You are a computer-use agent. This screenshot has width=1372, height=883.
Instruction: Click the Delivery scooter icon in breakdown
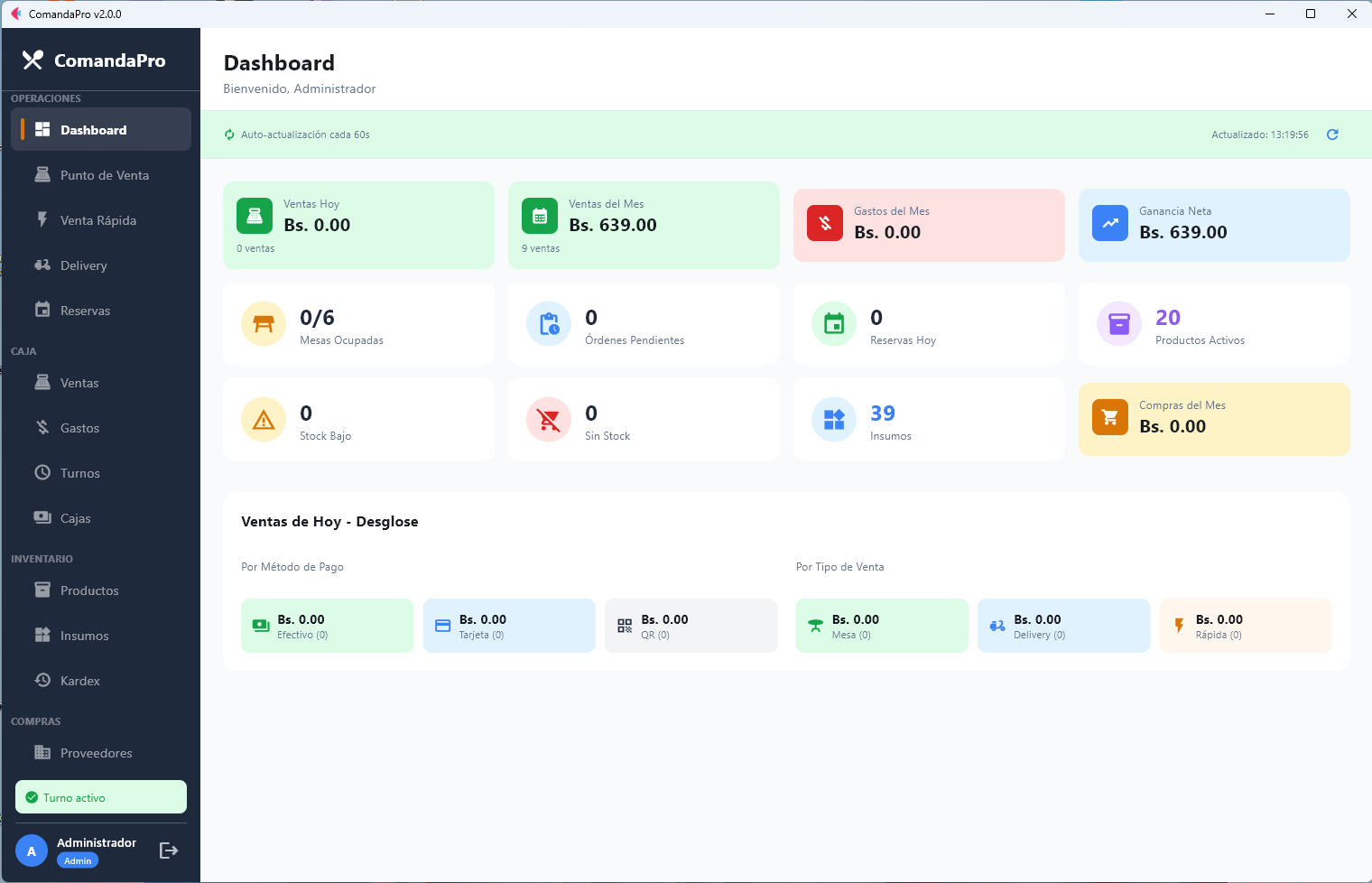pyautogui.click(x=997, y=626)
